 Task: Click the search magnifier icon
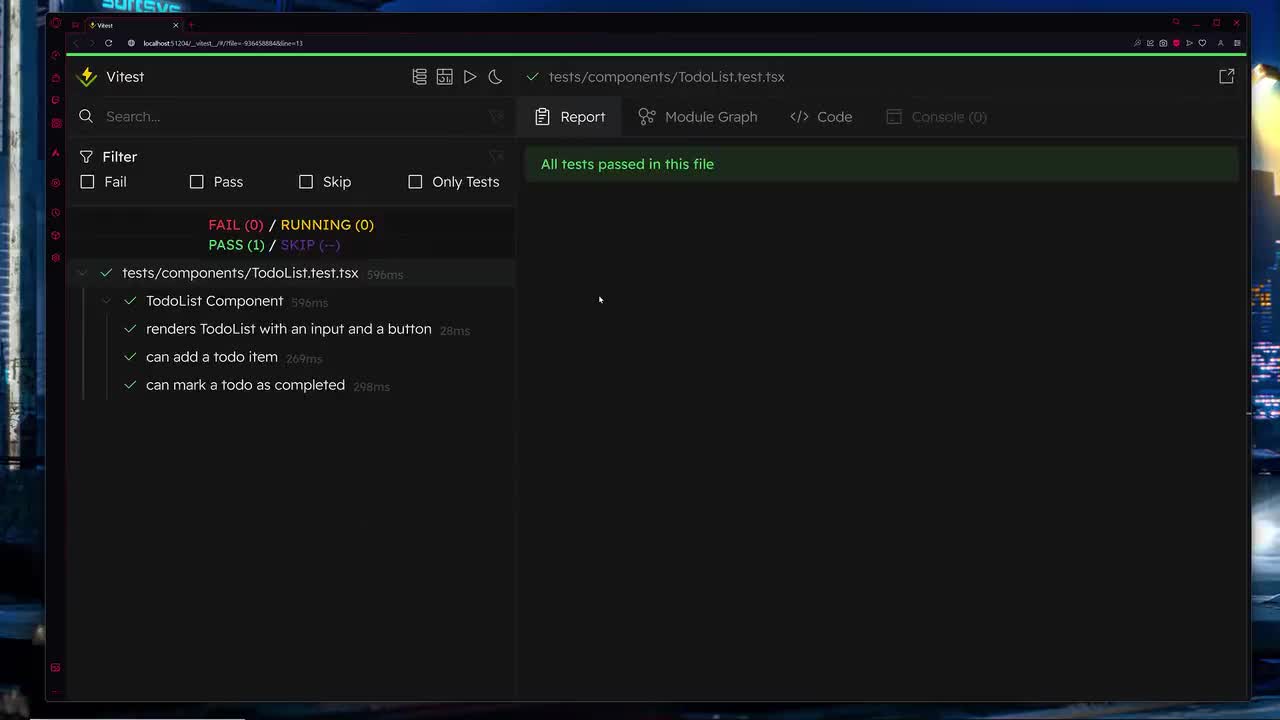(86, 116)
